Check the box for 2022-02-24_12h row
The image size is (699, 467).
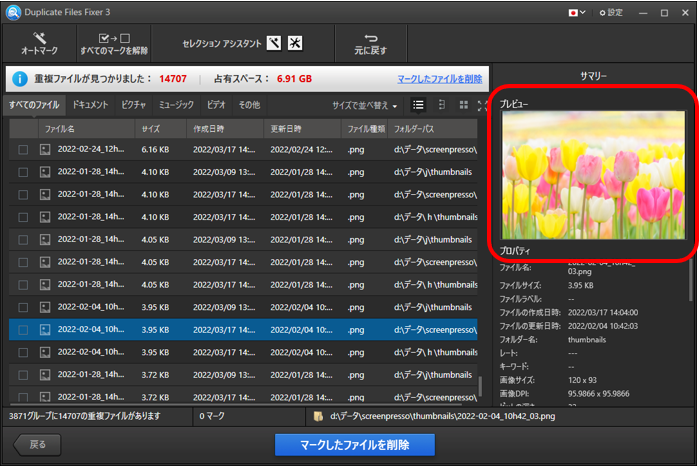point(23,150)
